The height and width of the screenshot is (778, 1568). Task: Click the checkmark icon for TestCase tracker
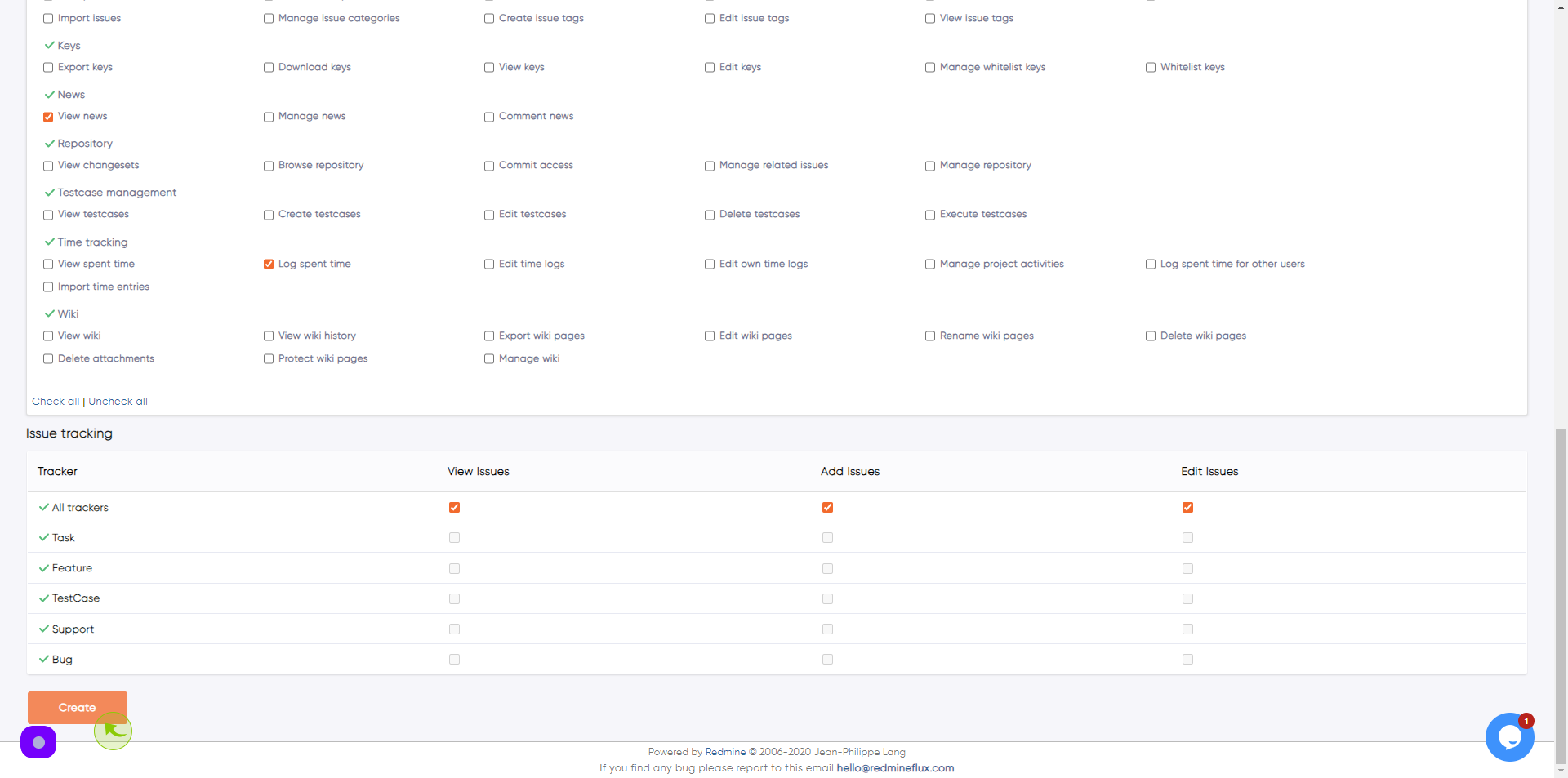44,598
